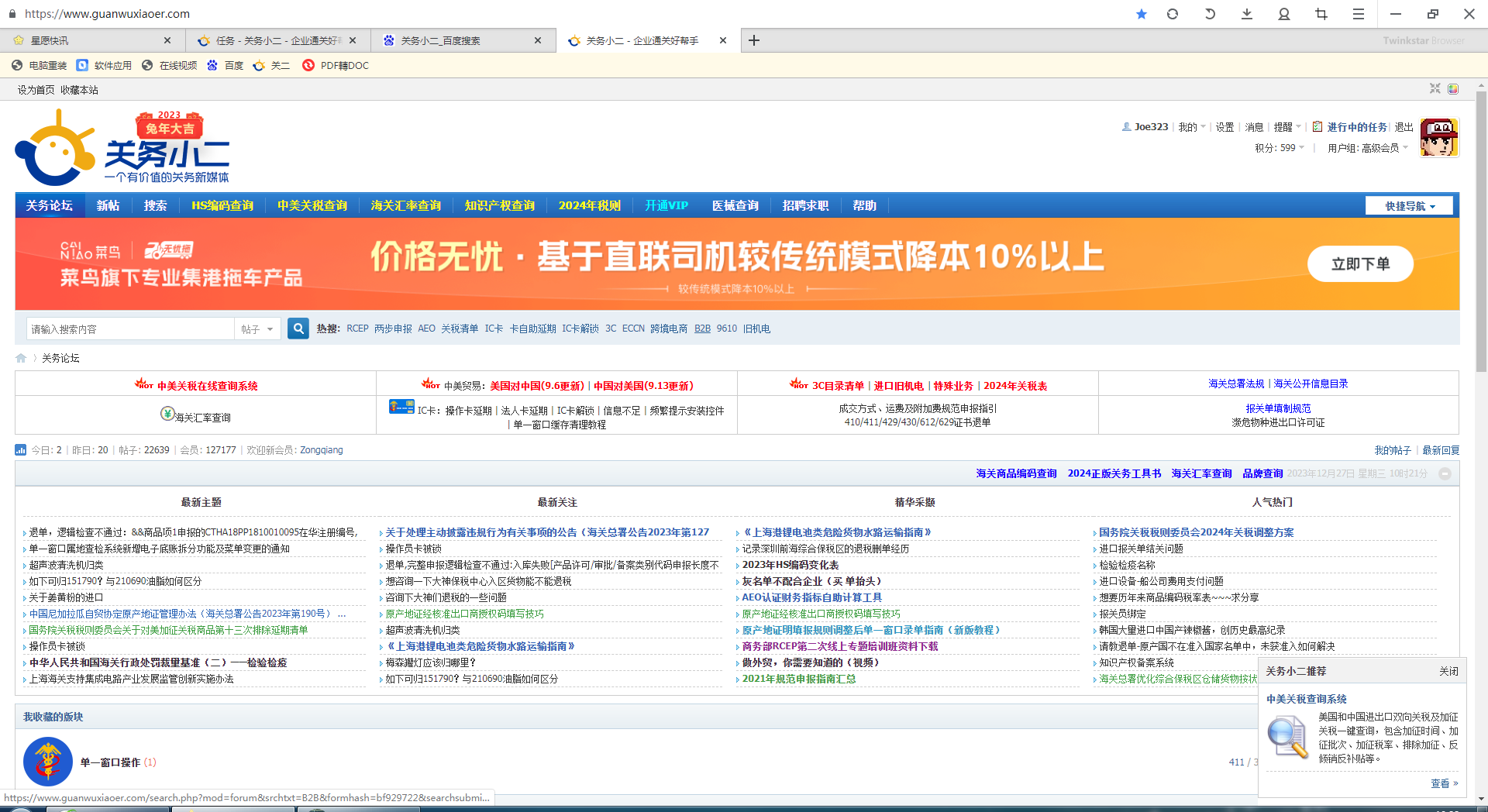Click the blue search magnifier button
Viewport: 1488px width, 812px height.
pyautogui.click(x=298, y=329)
